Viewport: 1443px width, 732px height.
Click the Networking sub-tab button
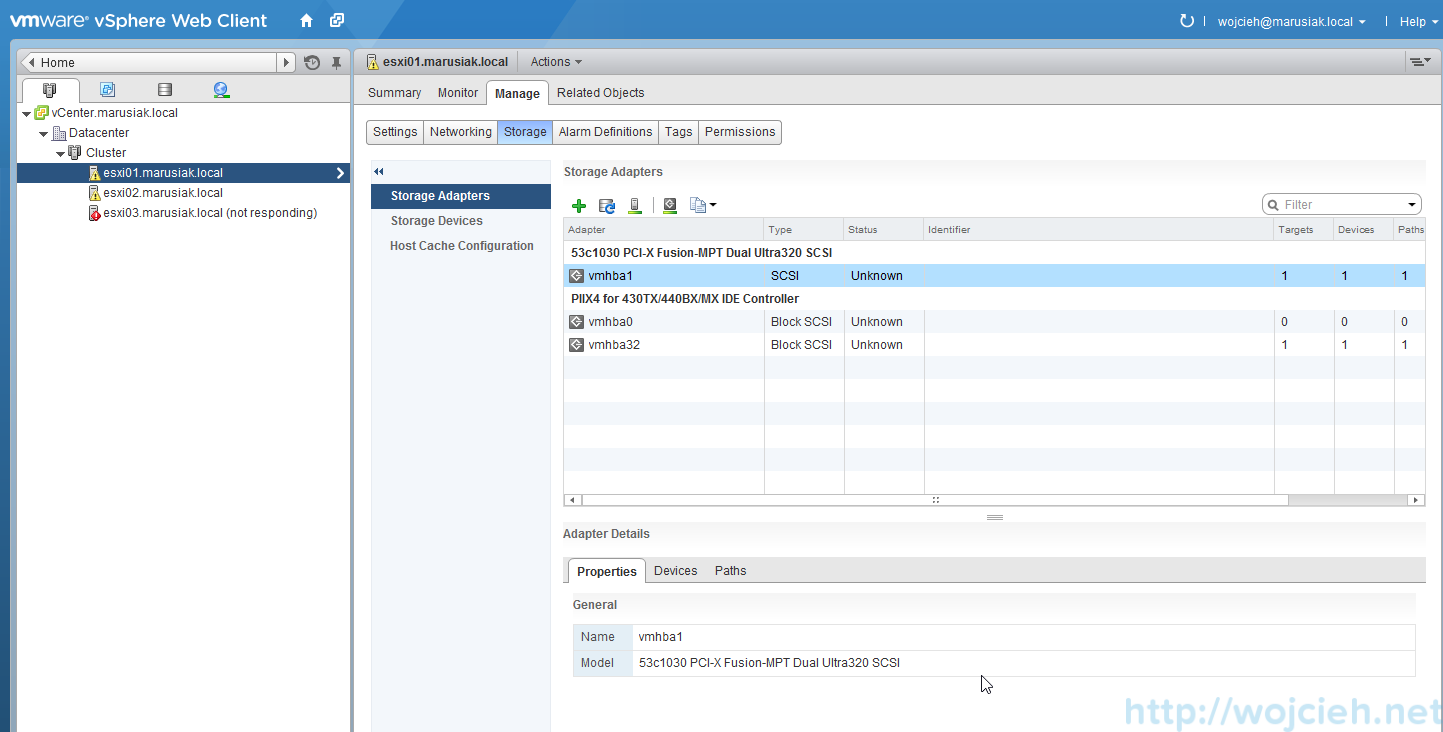click(460, 132)
